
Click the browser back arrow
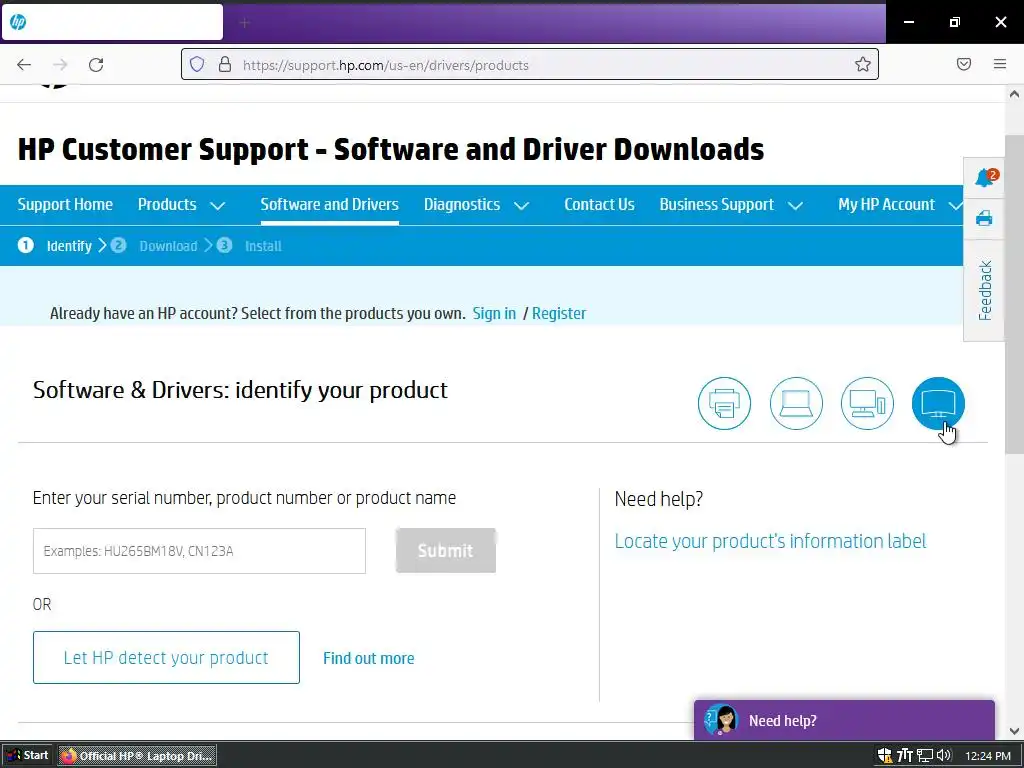tap(24, 65)
